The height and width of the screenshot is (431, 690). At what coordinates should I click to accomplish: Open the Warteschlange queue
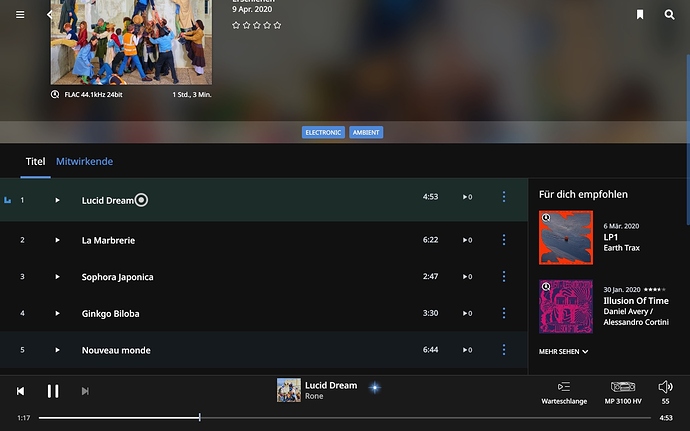[x=564, y=392]
